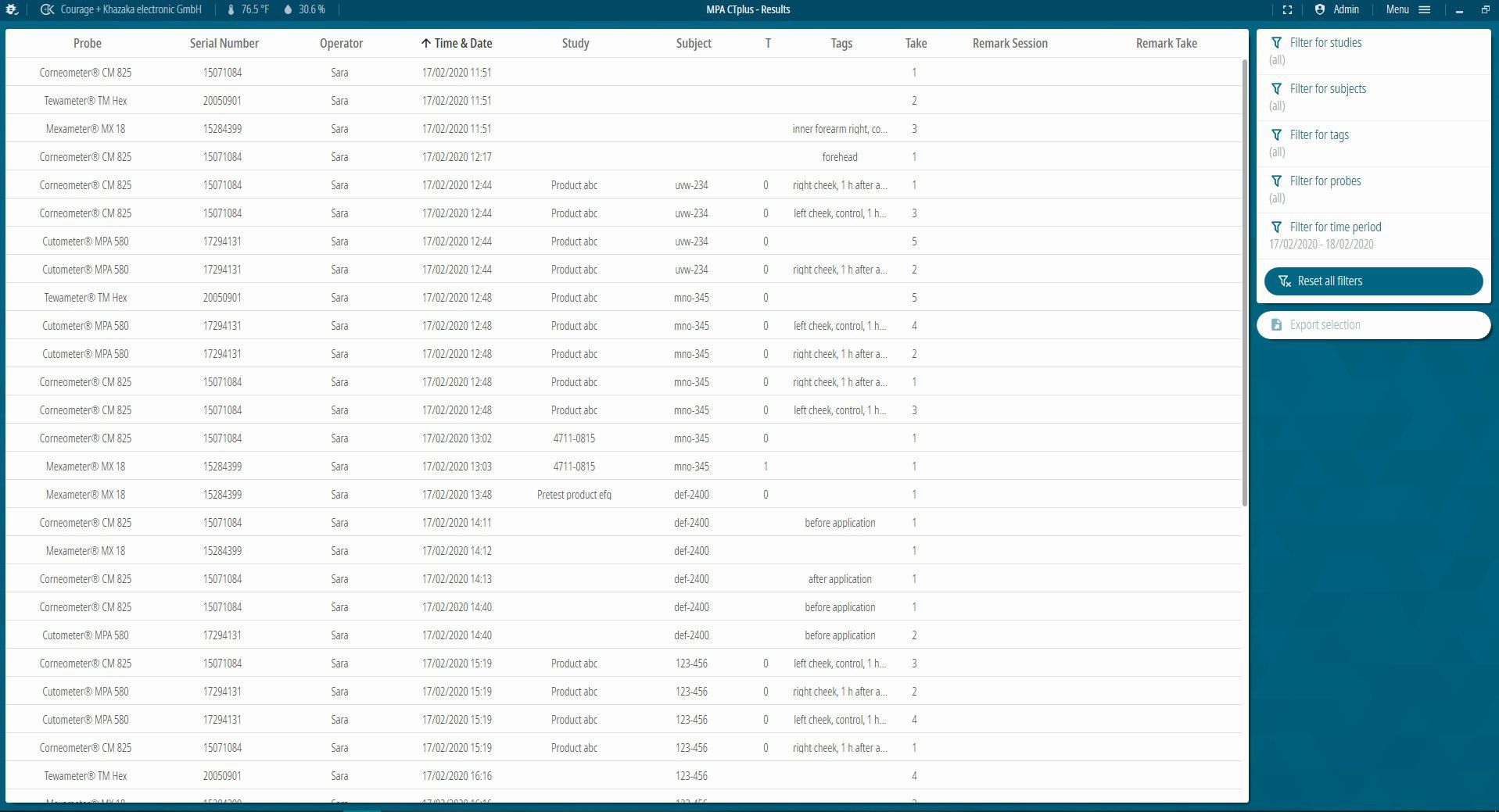Screen dimensions: 1499x812
Task: Open Filter for studies
Action: click(x=1373, y=51)
